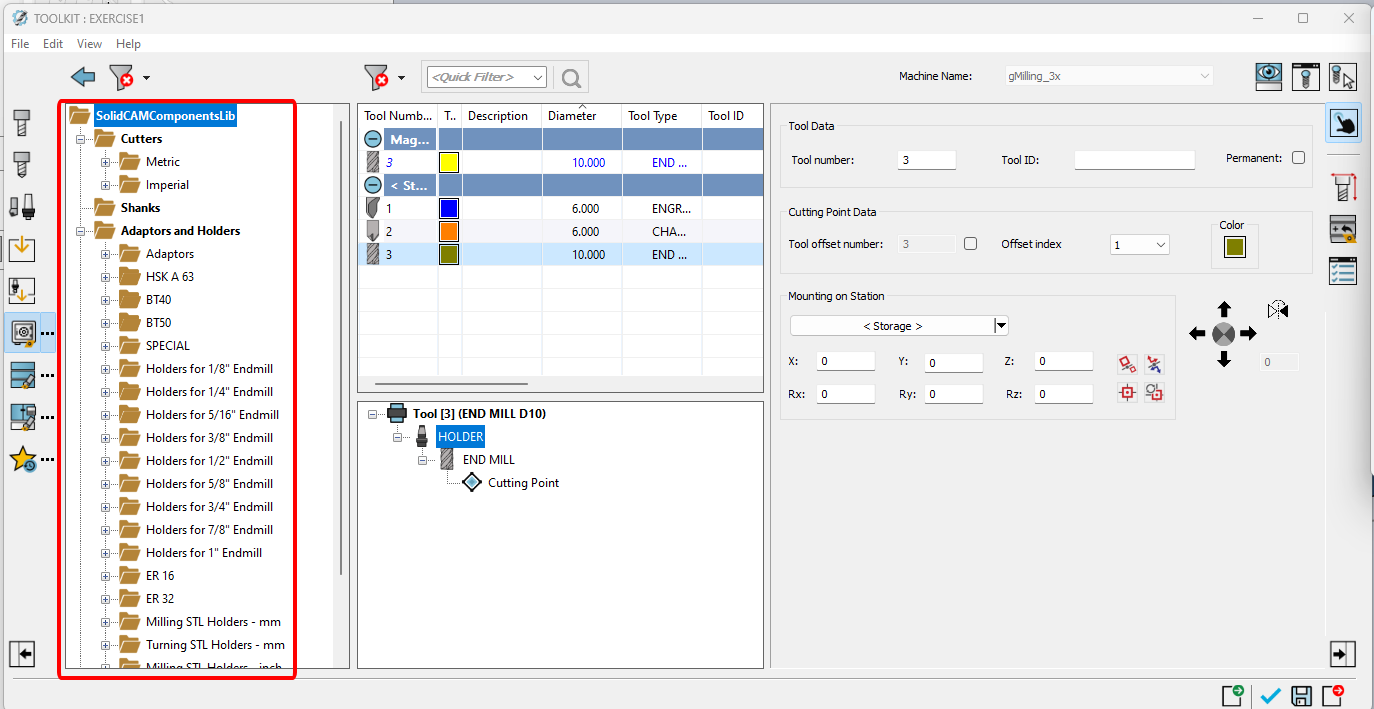Image resolution: width=1374 pixels, height=709 pixels.
Task: Click the down arrow in the mounting direction pad
Action: (x=1224, y=359)
